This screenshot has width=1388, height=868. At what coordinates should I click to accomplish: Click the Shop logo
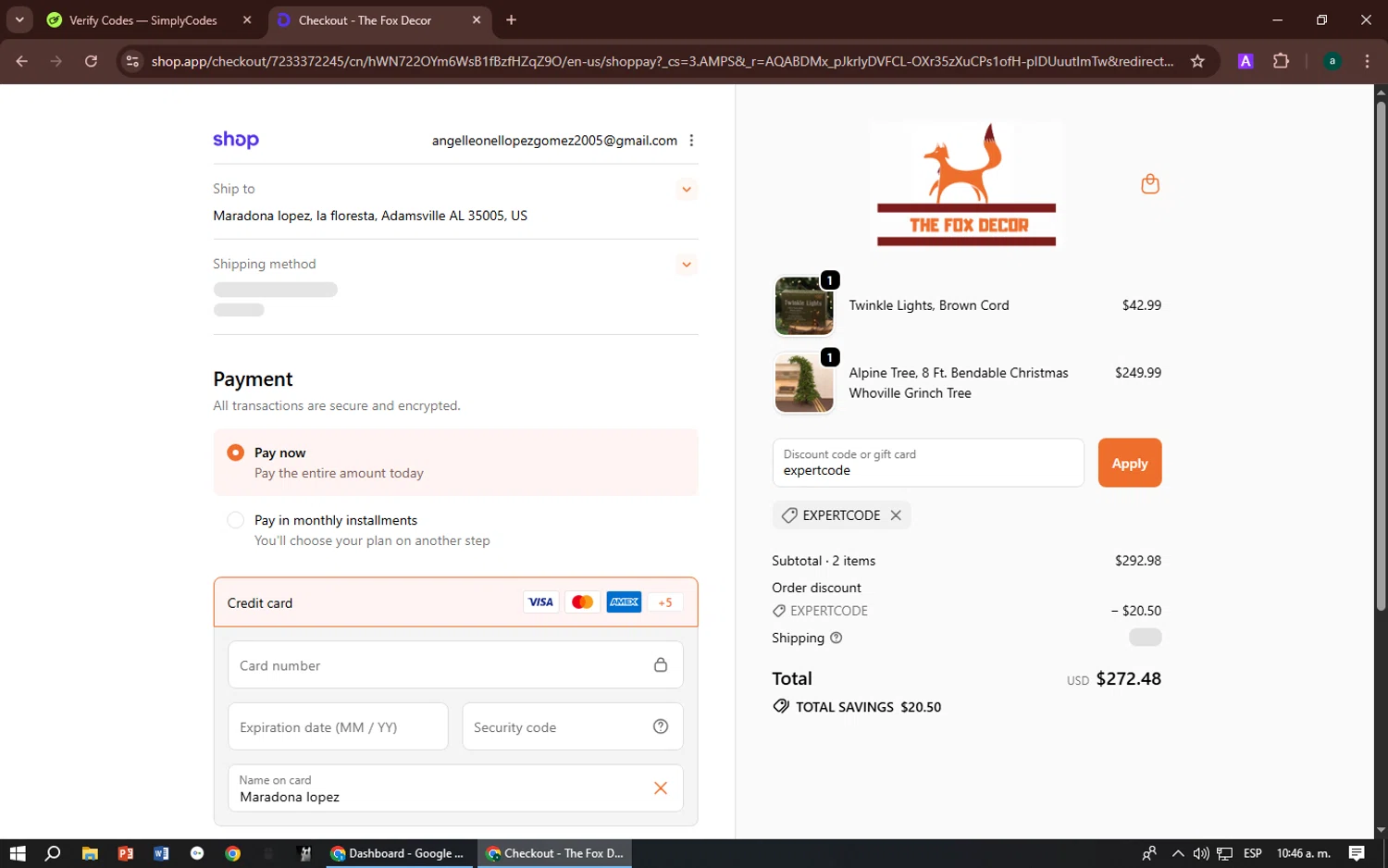pyautogui.click(x=236, y=140)
